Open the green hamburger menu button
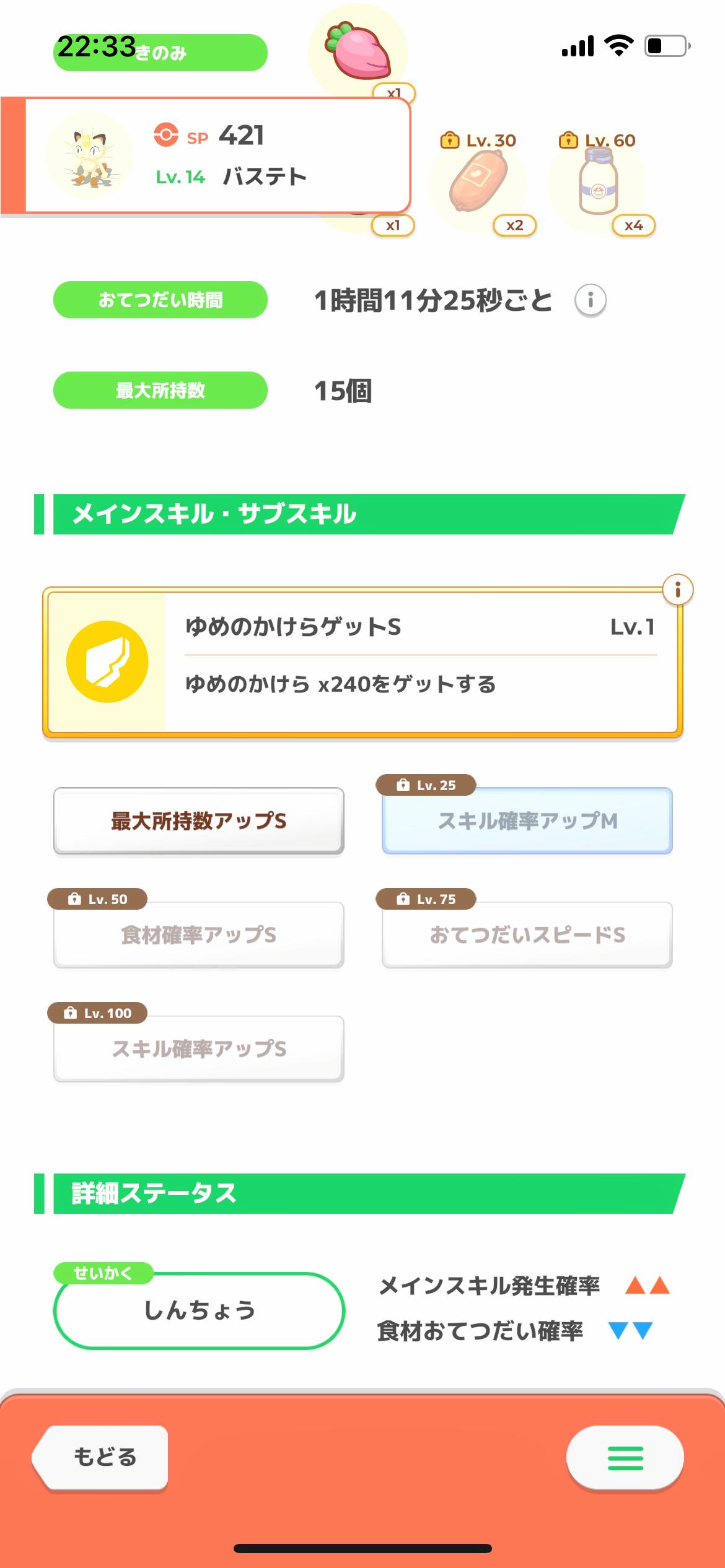725x1568 pixels. (625, 1458)
